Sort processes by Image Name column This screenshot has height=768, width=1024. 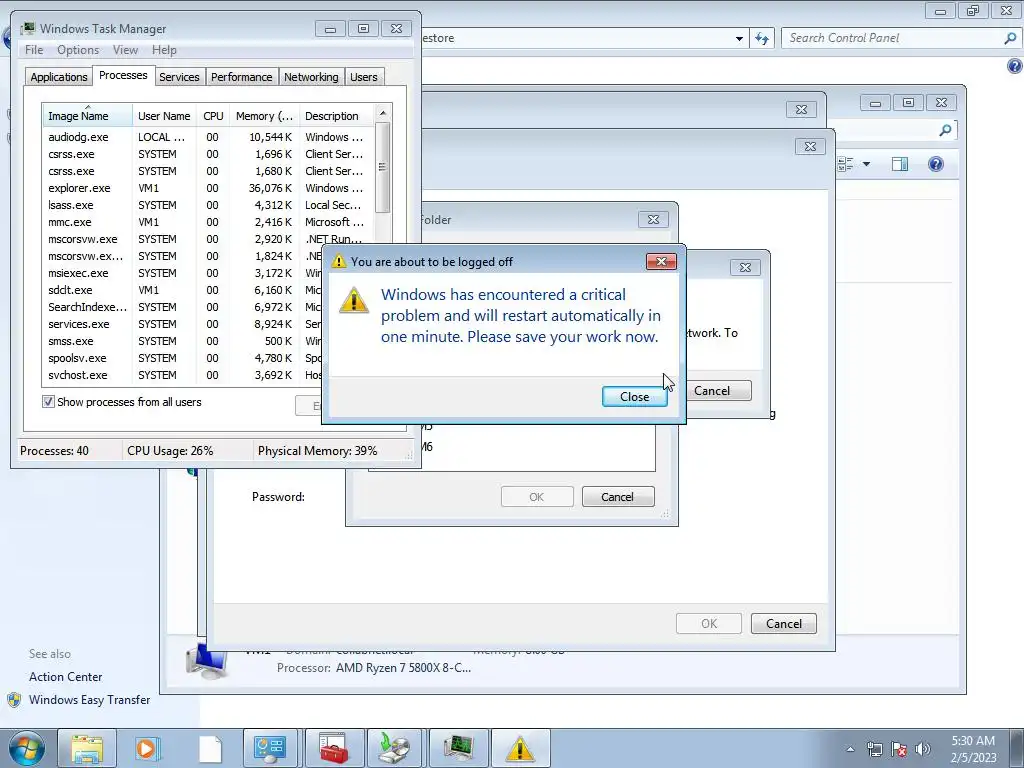pyautogui.click(x=87, y=116)
